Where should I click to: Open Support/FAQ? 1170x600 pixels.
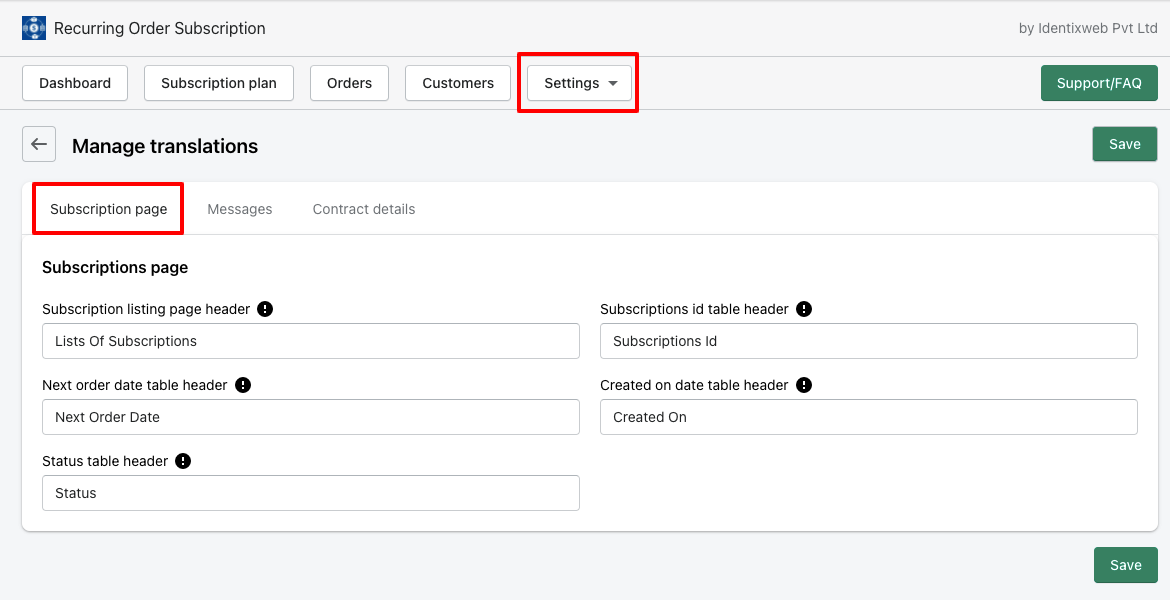click(1099, 83)
